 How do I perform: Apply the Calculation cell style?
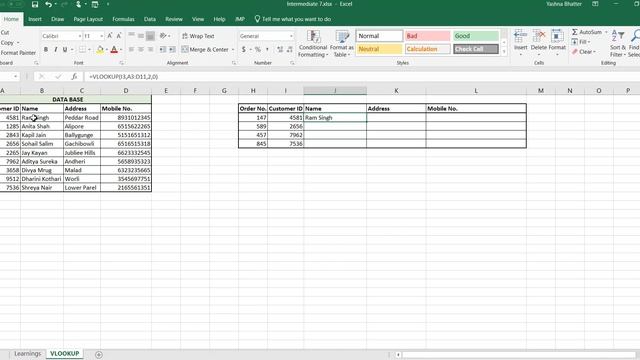(x=427, y=49)
